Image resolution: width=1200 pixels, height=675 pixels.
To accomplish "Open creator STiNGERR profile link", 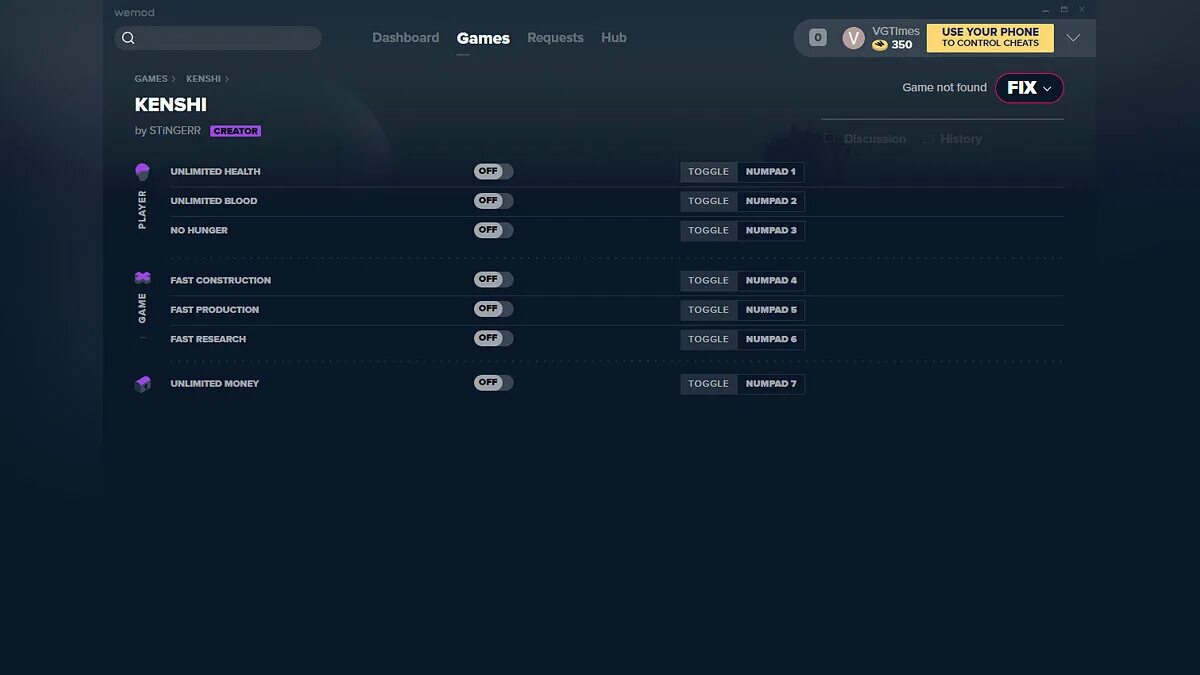I will click(x=175, y=131).
